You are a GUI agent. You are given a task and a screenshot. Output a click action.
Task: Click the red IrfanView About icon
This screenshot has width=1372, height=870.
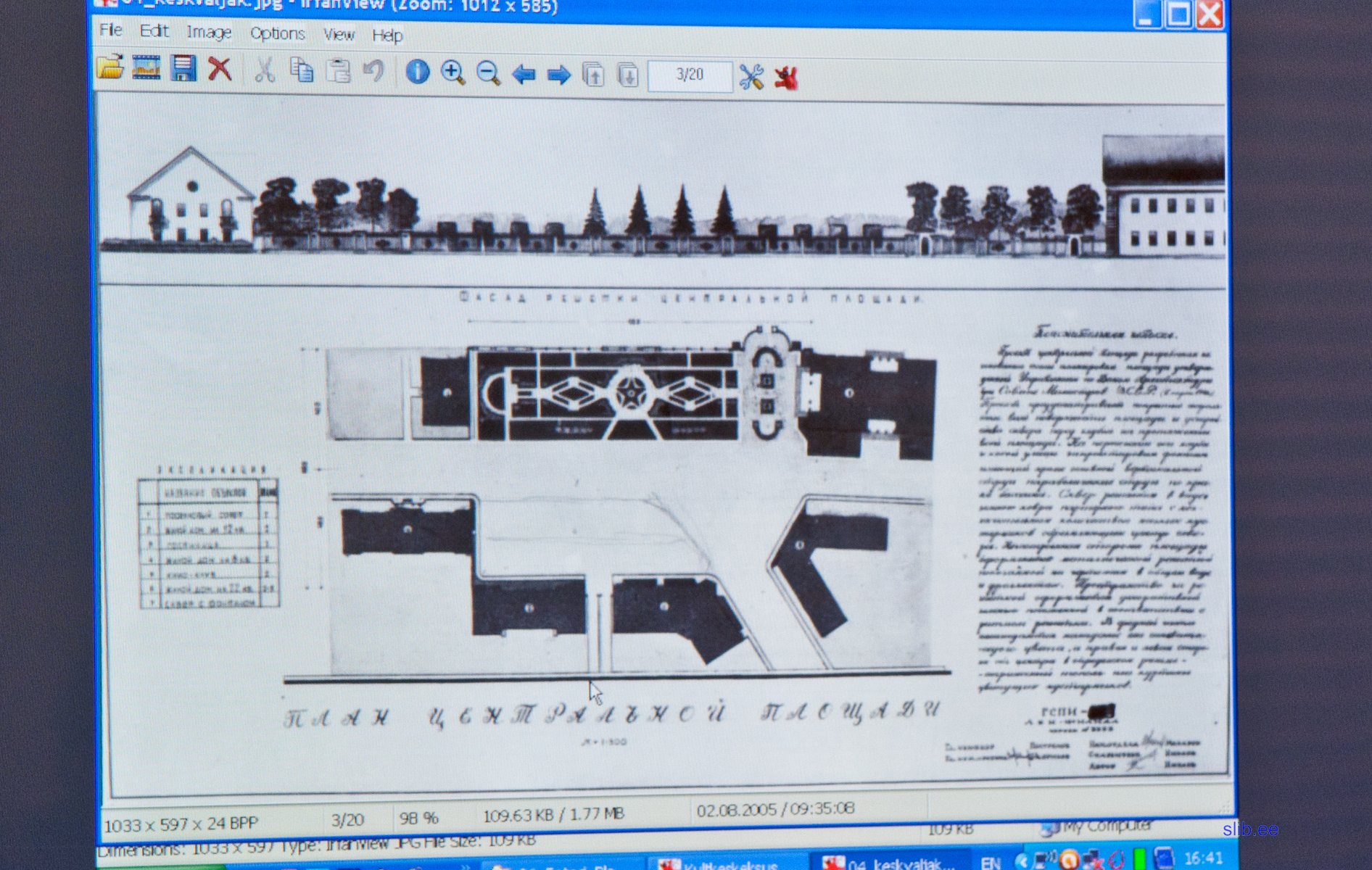pyautogui.click(x=786, y=78)
